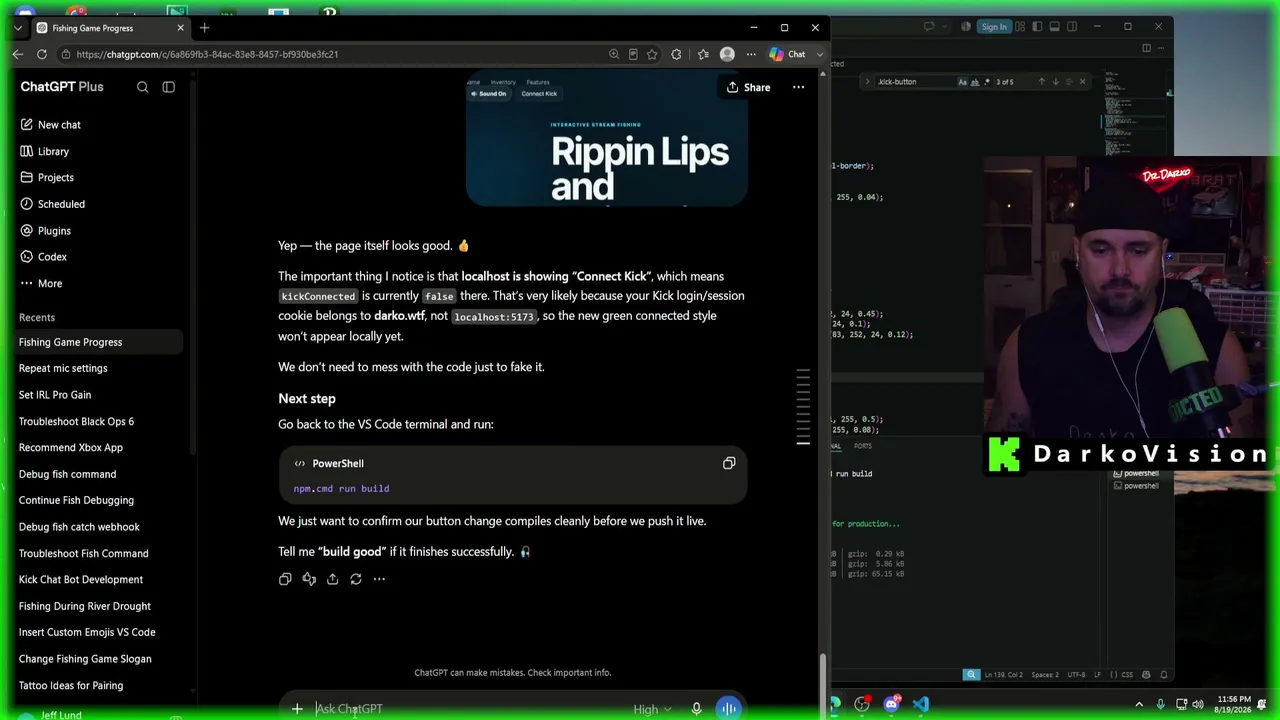Split the VS Code editor
The image size is (1280, 720).
[1146, 47]
